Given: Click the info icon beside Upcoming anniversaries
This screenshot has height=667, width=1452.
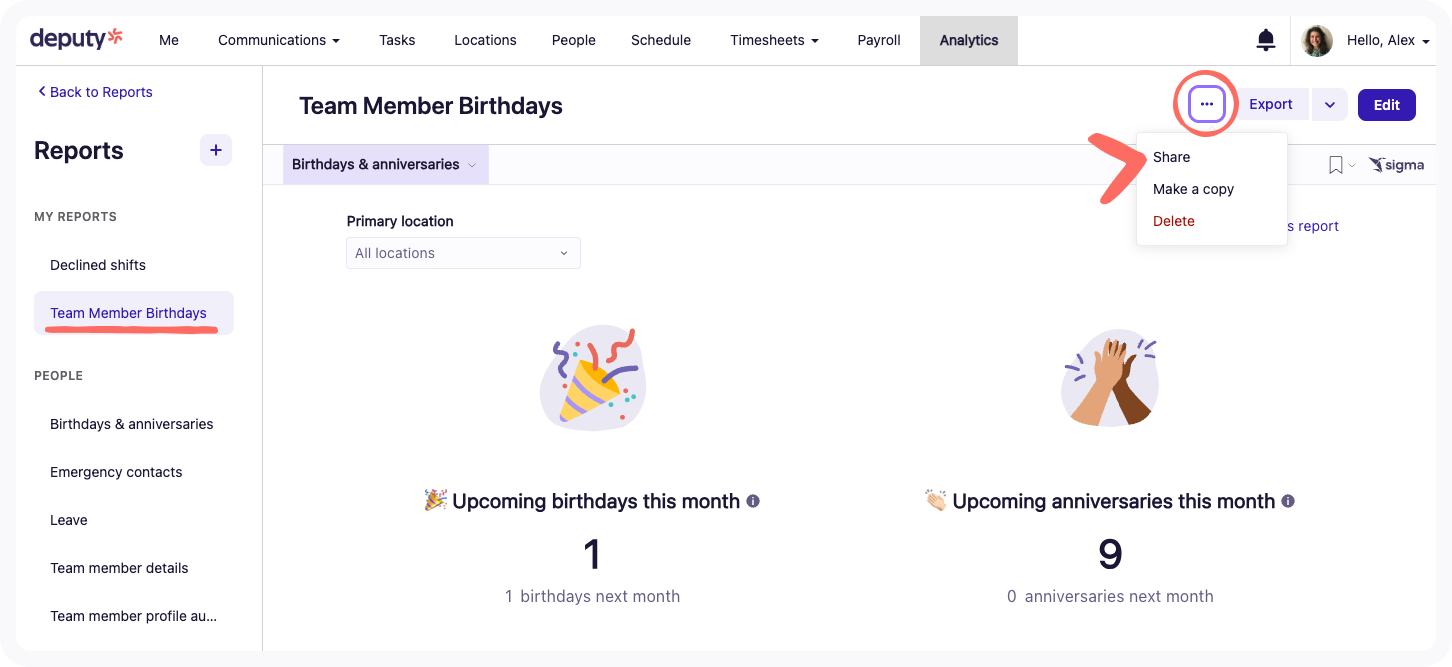Looking at the screenshot, I should [1288, 500].
